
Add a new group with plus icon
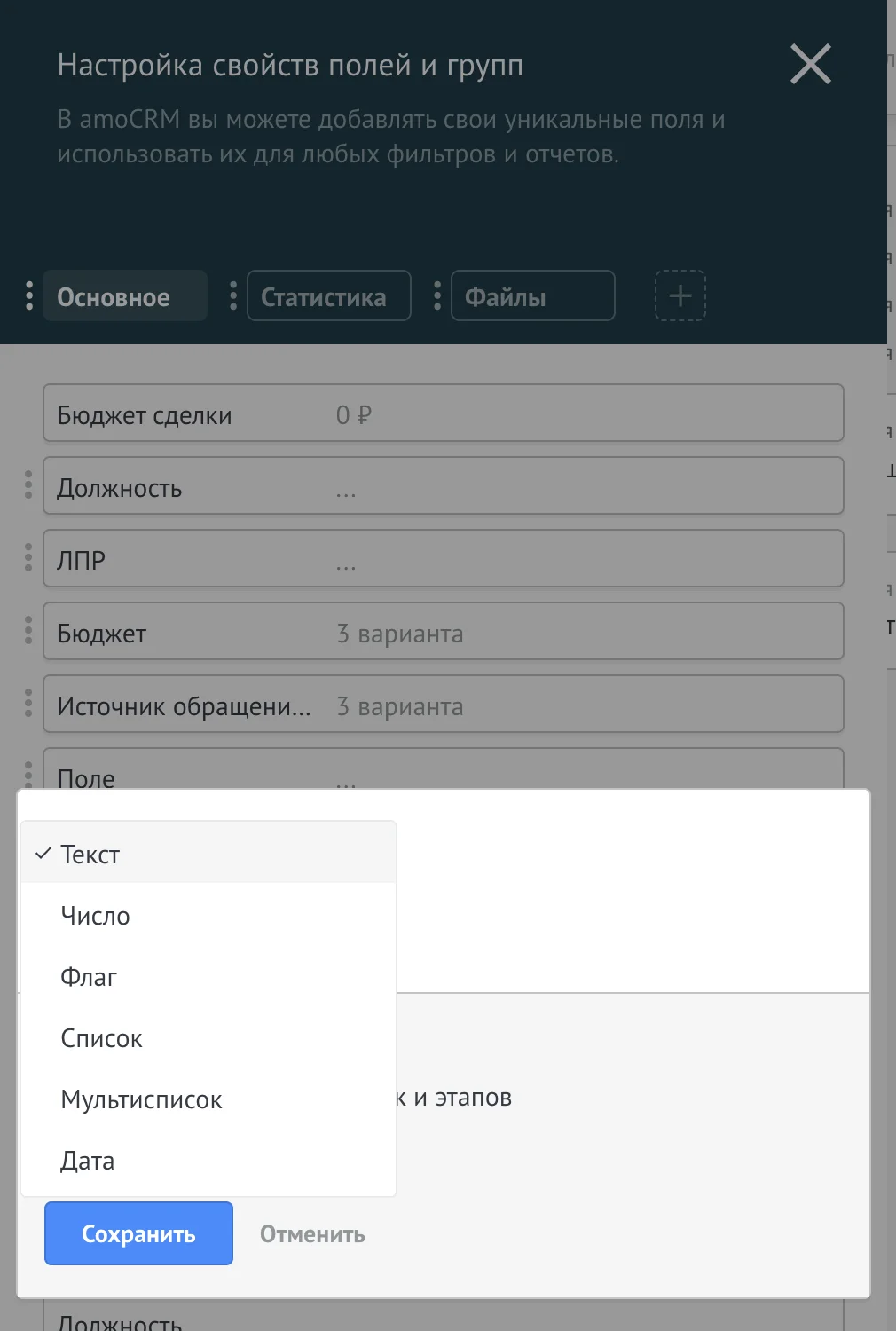point(680,295)
